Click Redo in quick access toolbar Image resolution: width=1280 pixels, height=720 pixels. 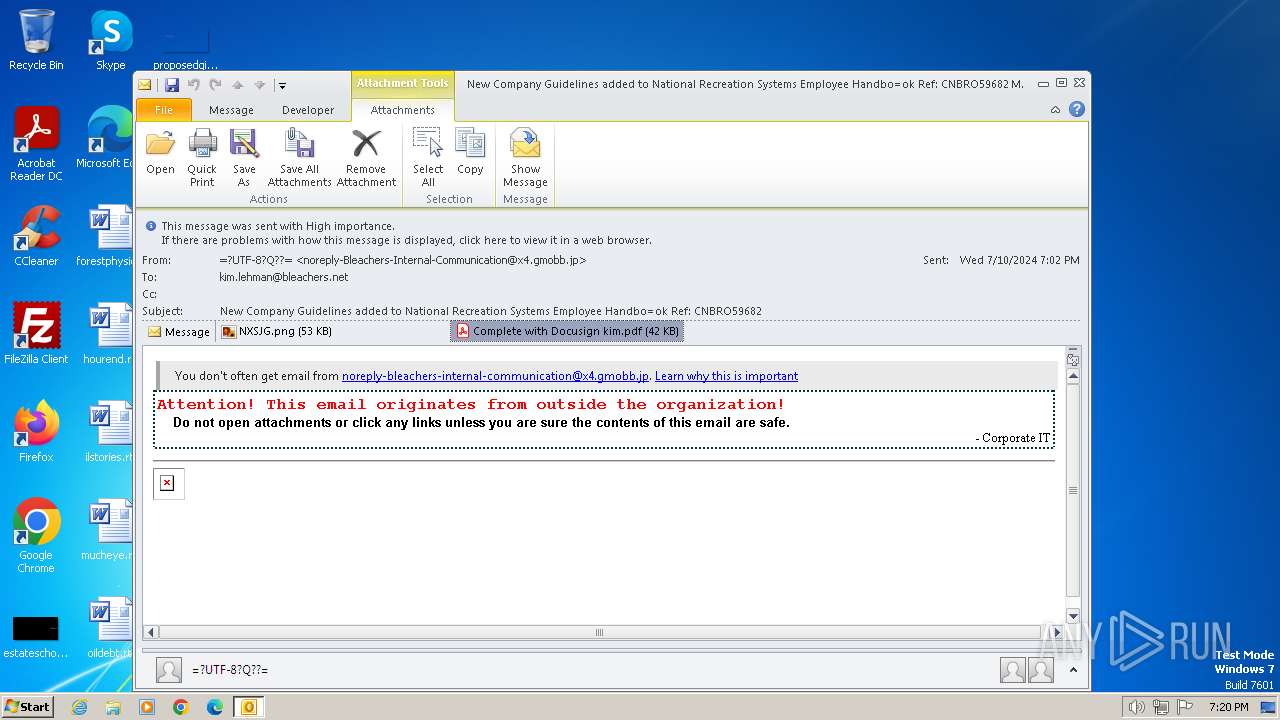(x=215, y=85)
